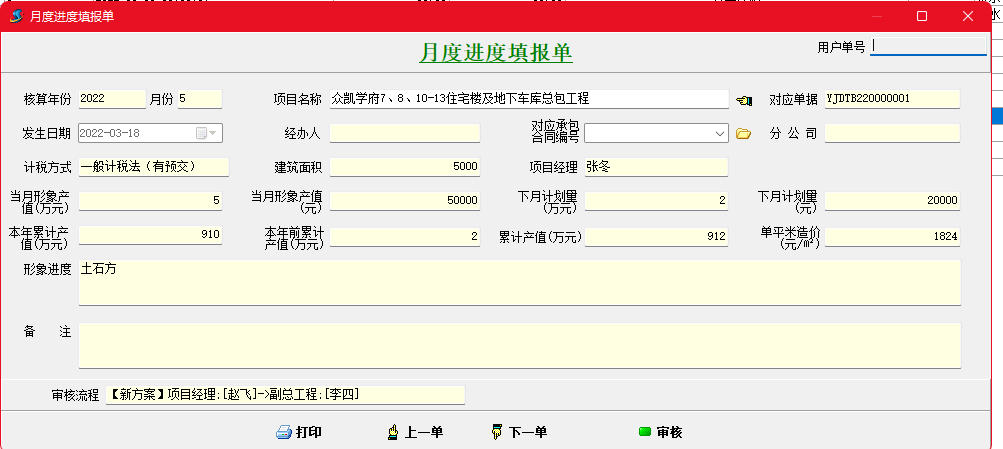Click the contract number folder icon
The height and width of the screenshot is (449, 1003).
point(743,133)
